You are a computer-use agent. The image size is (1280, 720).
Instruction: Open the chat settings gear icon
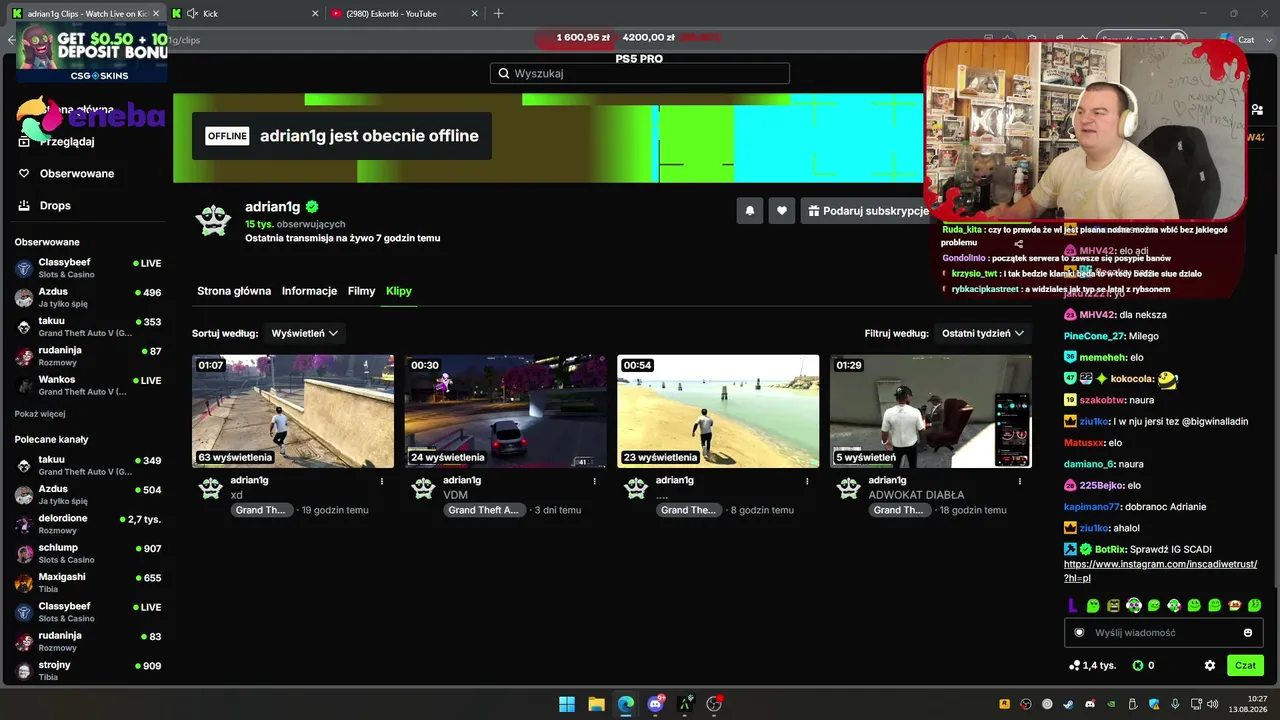(1210, 665)
